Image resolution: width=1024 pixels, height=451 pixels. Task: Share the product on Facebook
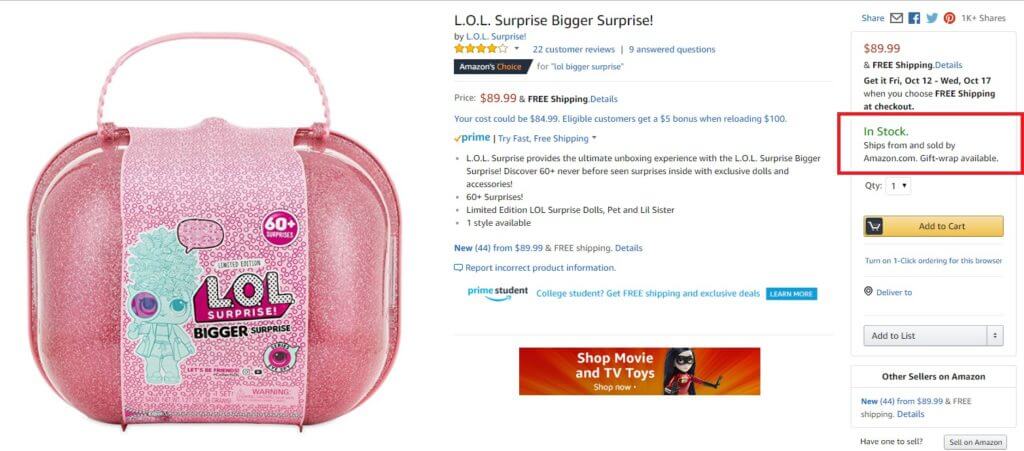click(x=914, y=18)
